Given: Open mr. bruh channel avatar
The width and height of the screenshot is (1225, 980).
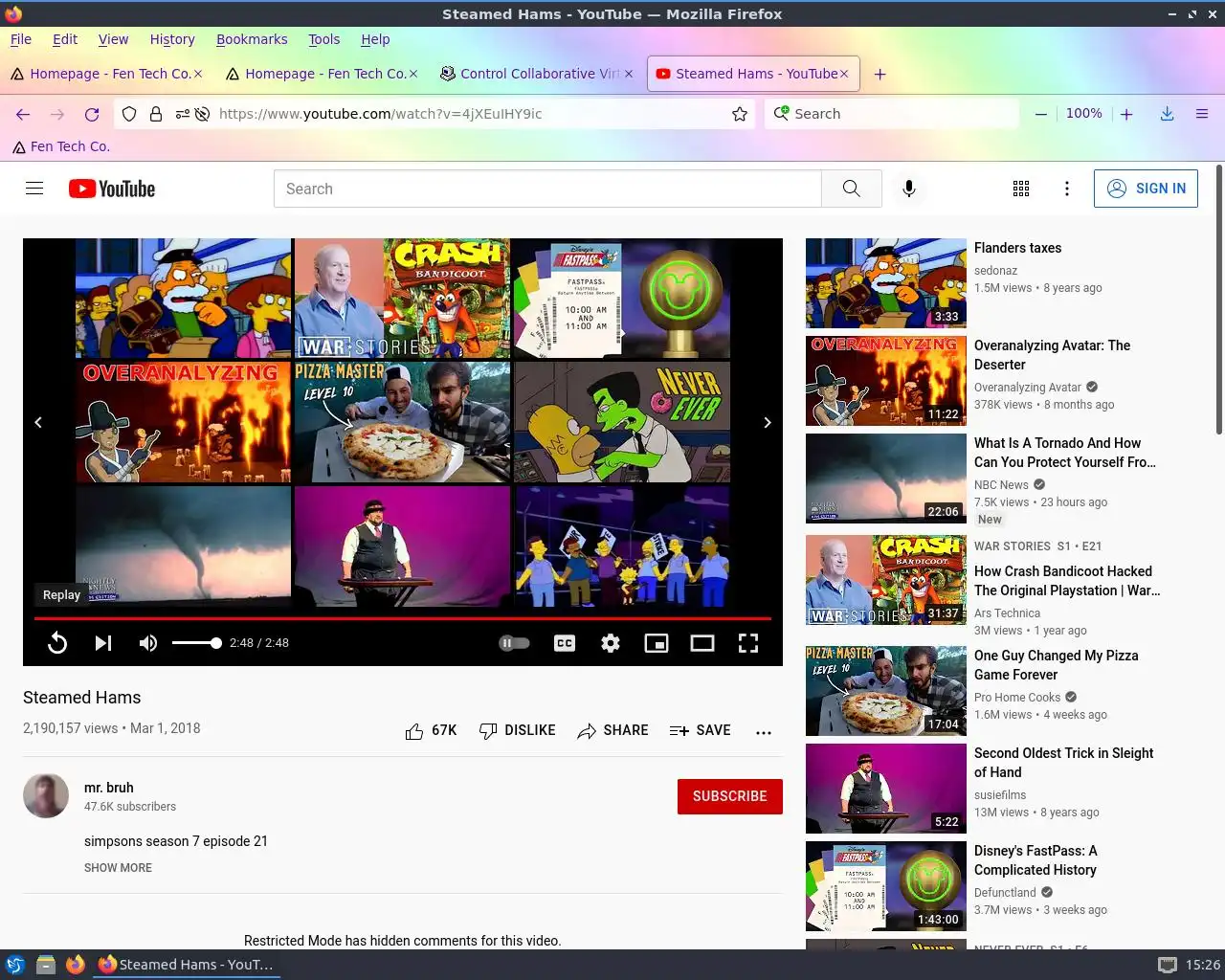Looking at the screenshot, I should coord(46,795).
